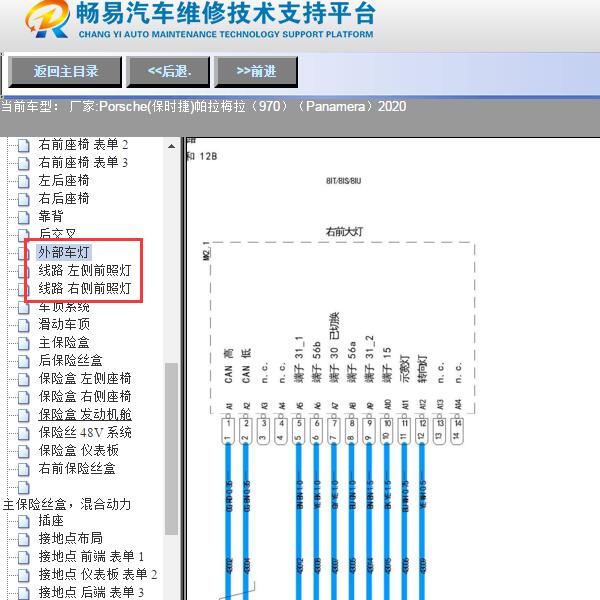This screenshot has height=600, width=600.
Task: Open tree item 右前座椅 表单 3
Action: click(x=83, y=163)
